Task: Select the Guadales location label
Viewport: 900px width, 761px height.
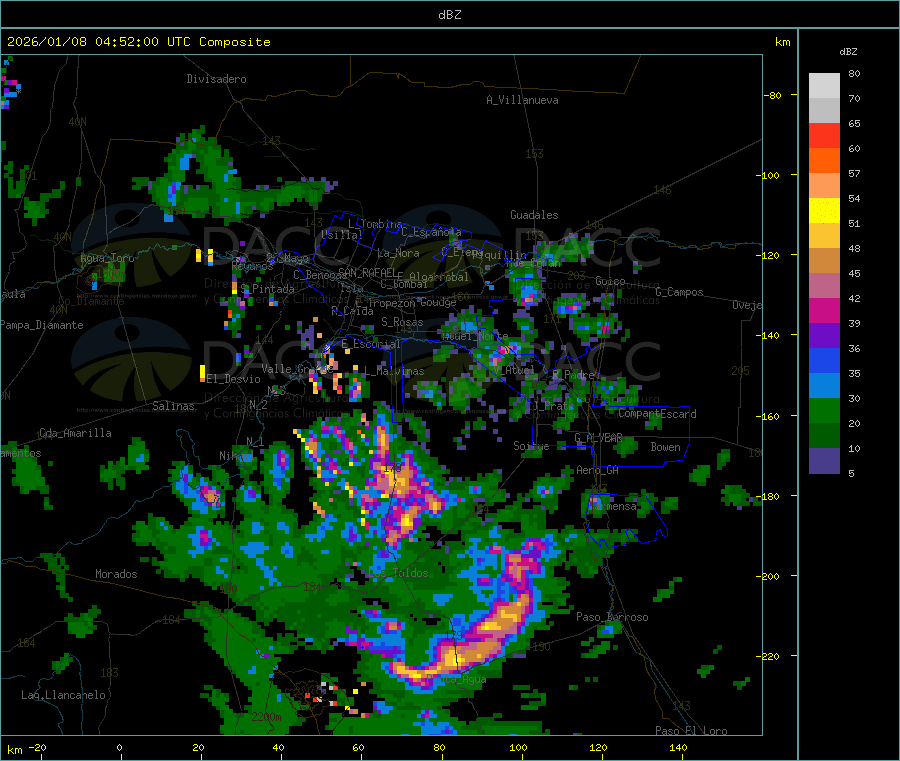Action: pyautogui.click(x=534, y=215)
